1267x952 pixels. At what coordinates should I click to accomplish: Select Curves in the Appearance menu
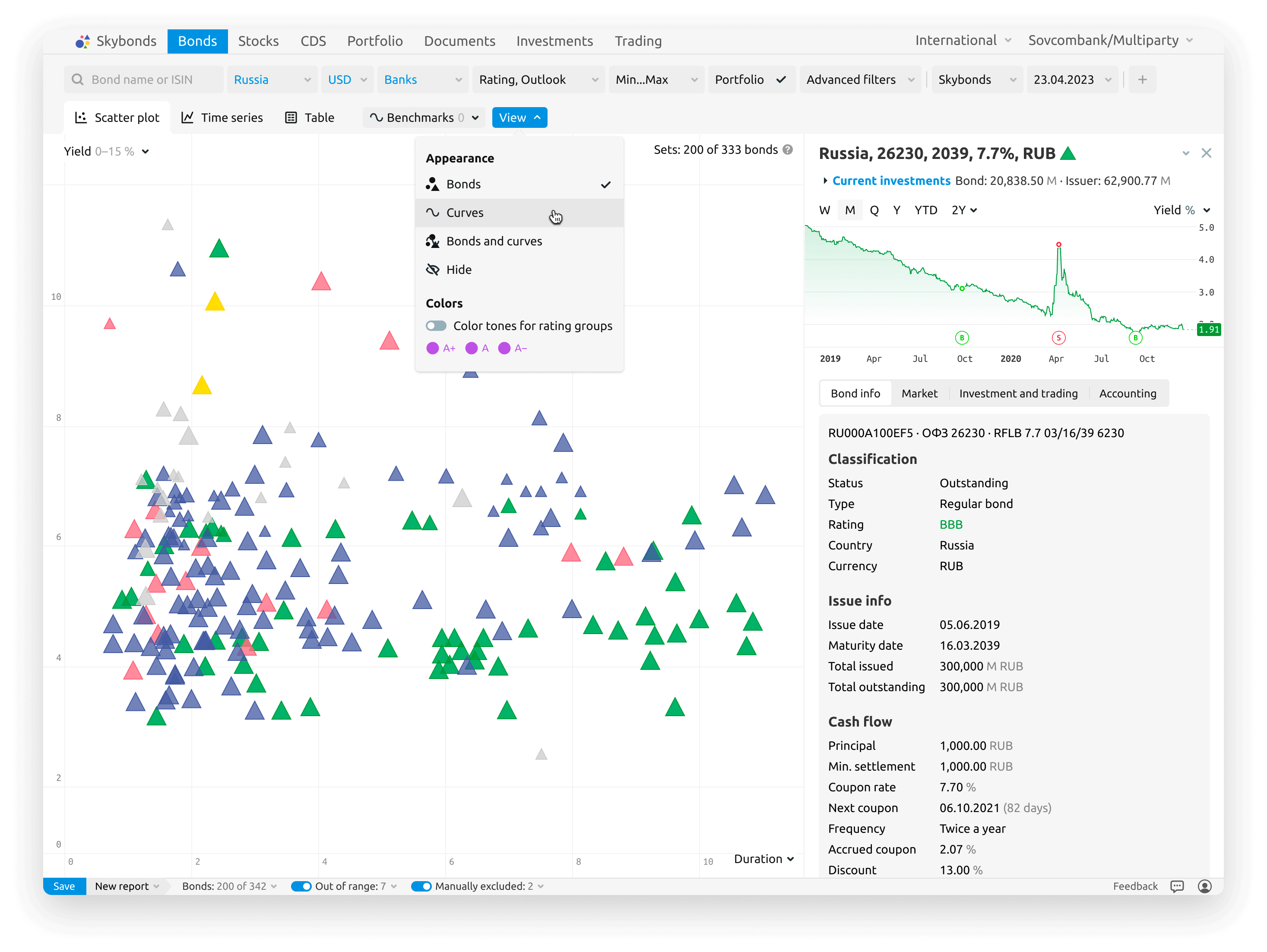click(x=519, y=213)
